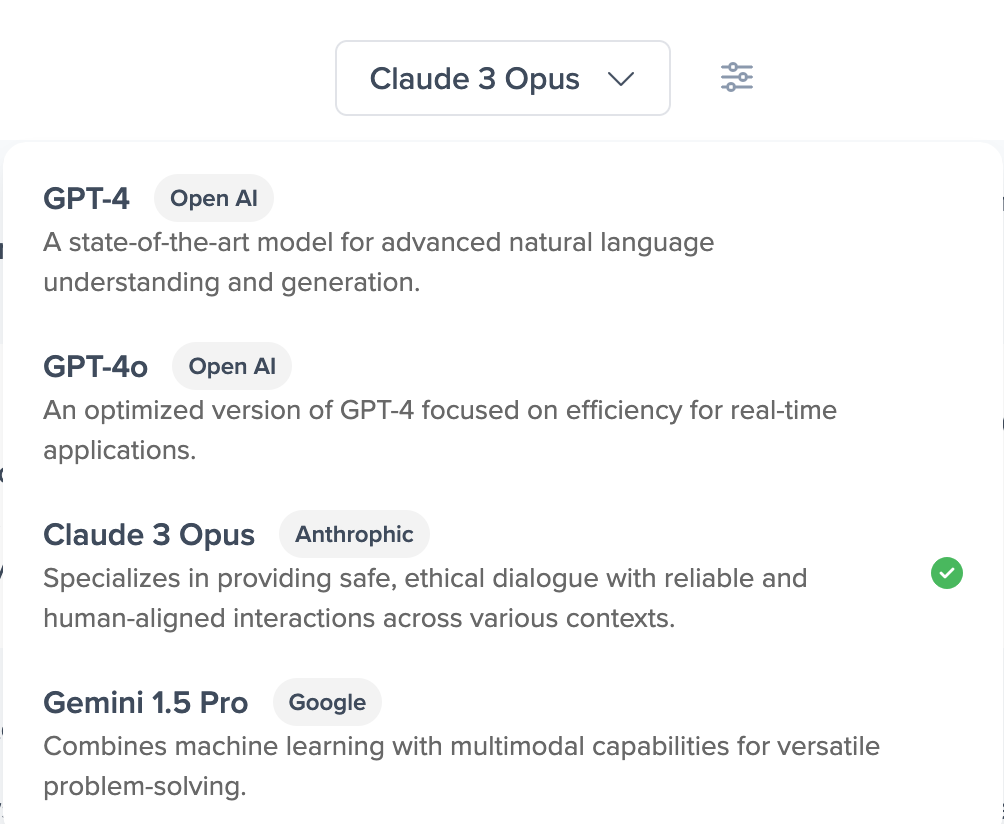The width and height of the screenshot is (1004, 824).
Task: Click the Open AI badge beside GPT-4
Action: [x=213, y=199]
